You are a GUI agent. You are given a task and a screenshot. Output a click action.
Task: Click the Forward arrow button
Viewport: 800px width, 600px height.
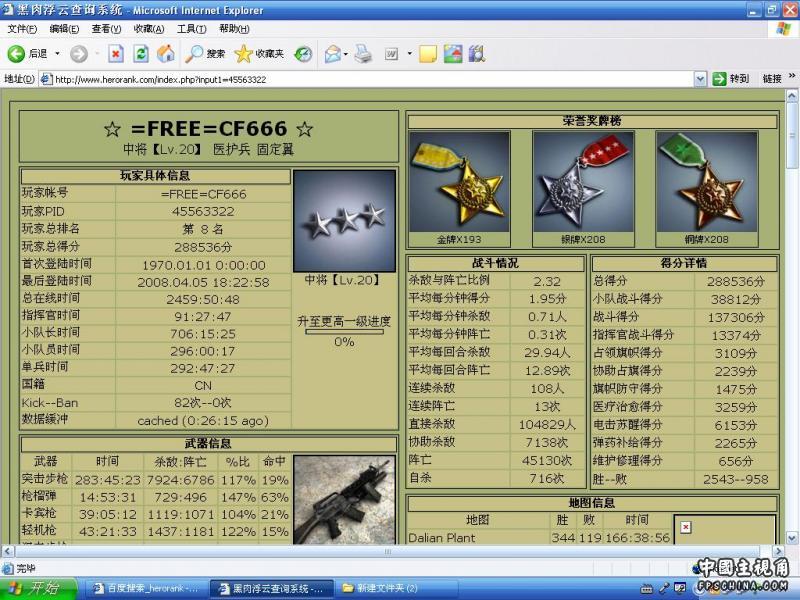click(x=79, y=54)
